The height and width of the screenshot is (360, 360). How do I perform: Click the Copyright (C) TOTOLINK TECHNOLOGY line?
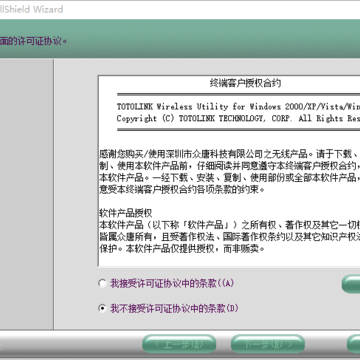point(238,118)
